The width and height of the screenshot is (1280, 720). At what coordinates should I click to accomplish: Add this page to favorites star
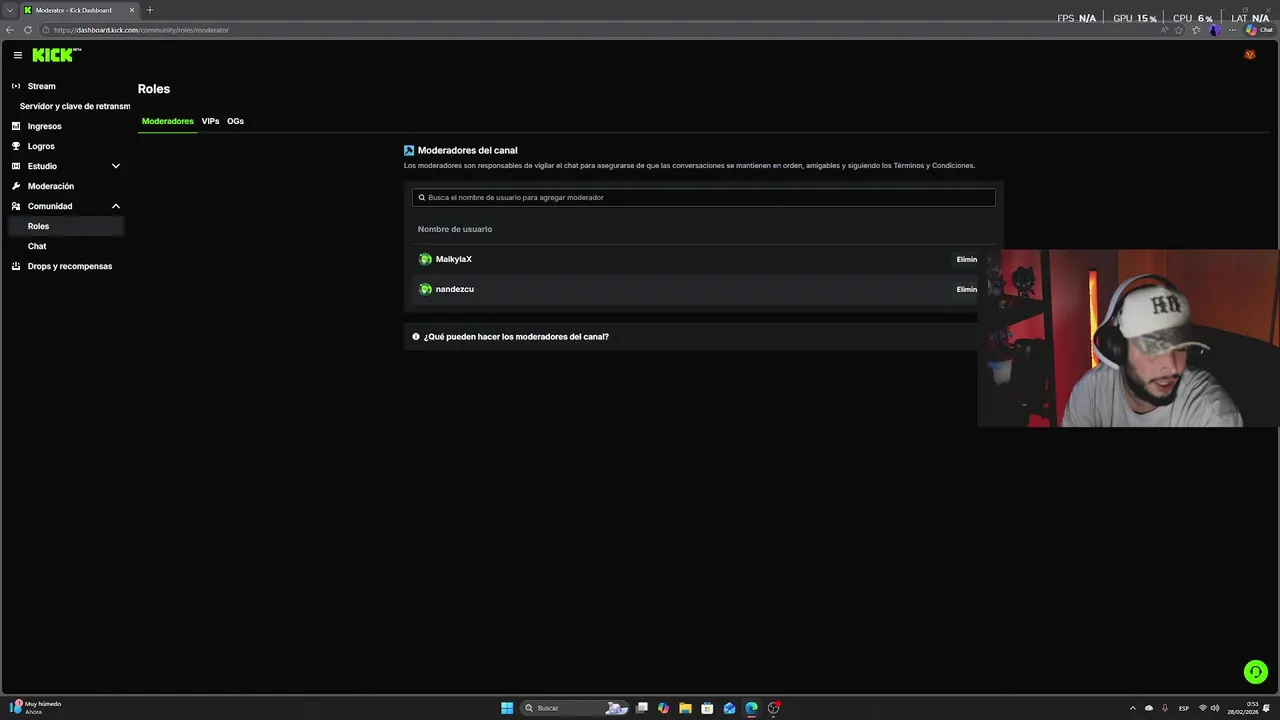[x=1179, y=30]
